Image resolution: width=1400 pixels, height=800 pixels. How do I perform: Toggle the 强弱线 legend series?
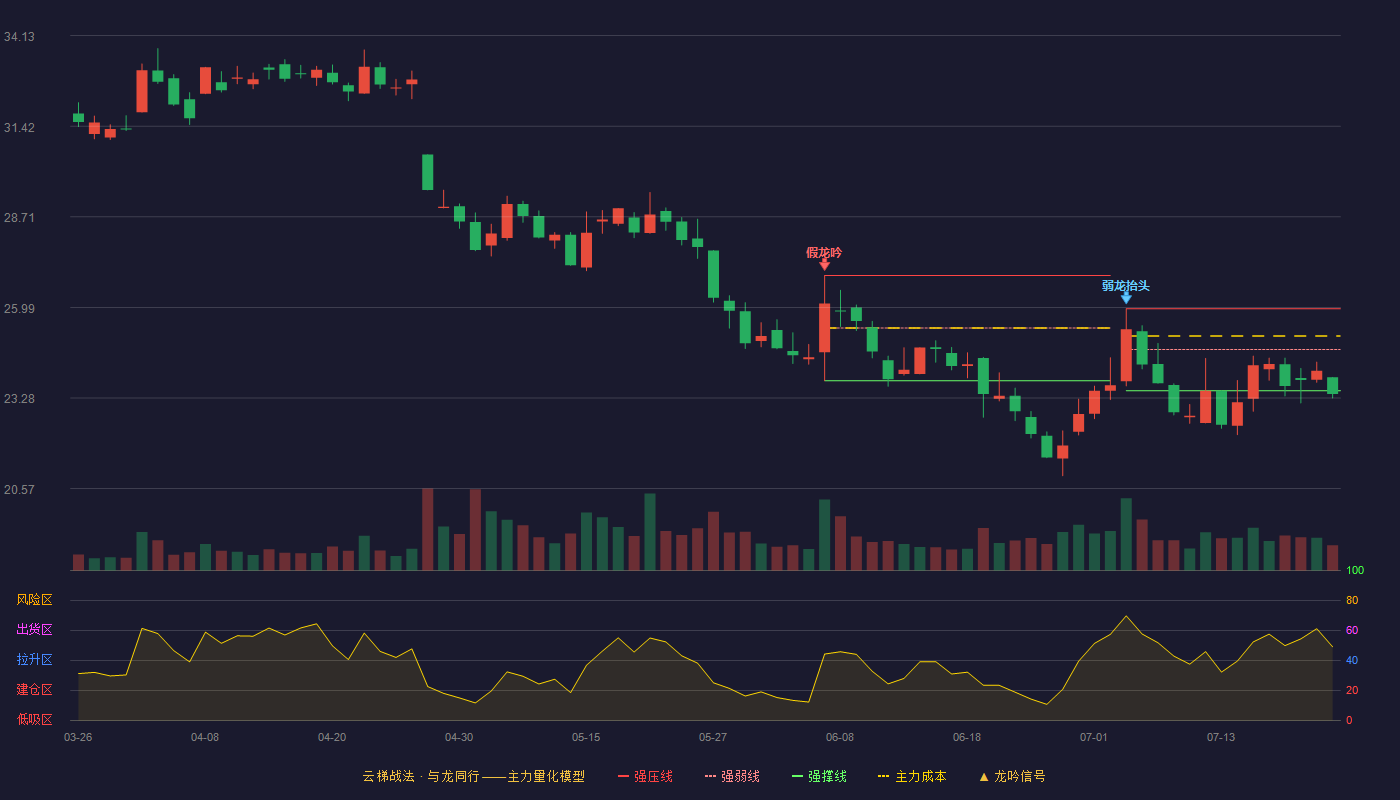[732, 777]
